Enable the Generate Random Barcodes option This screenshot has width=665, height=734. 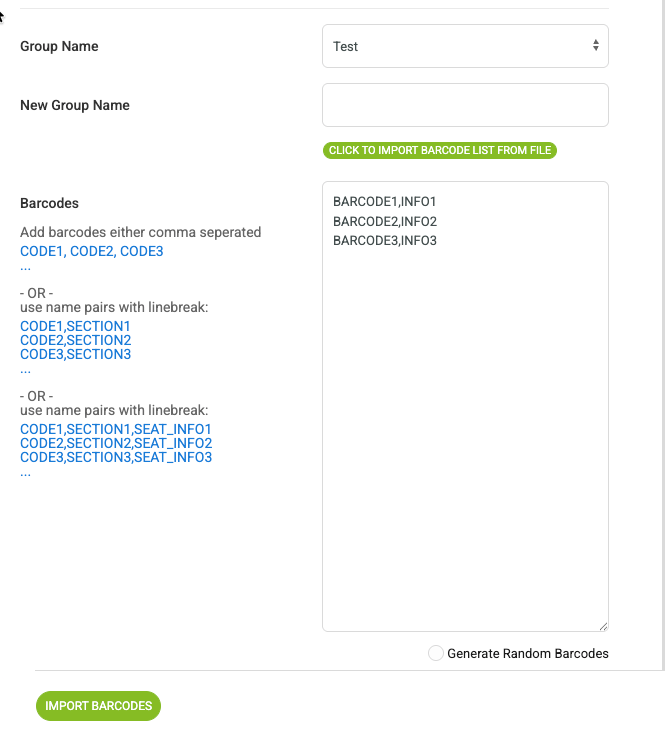click(436, 653)
